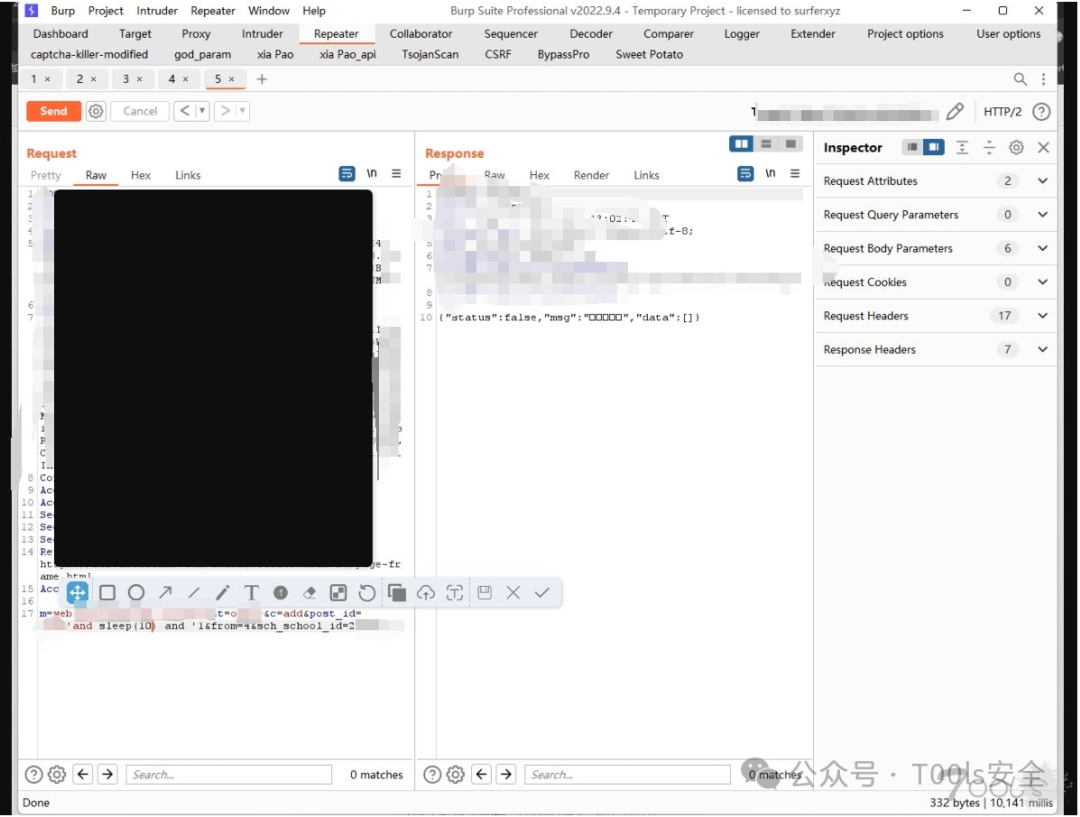
Task: Open request editor options menu
Action: point(396,174)
